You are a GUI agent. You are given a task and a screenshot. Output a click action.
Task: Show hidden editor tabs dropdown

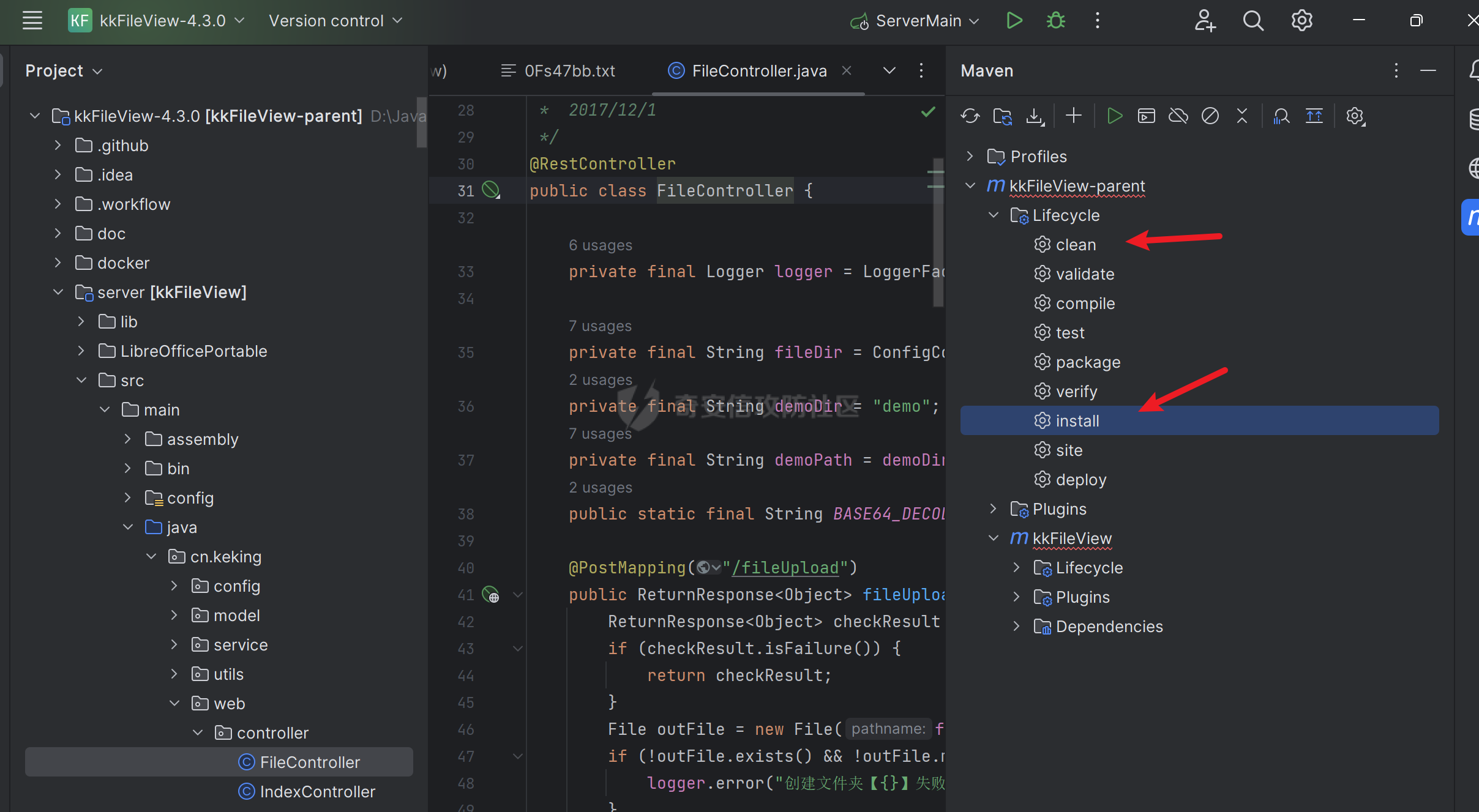click(889, 70)
